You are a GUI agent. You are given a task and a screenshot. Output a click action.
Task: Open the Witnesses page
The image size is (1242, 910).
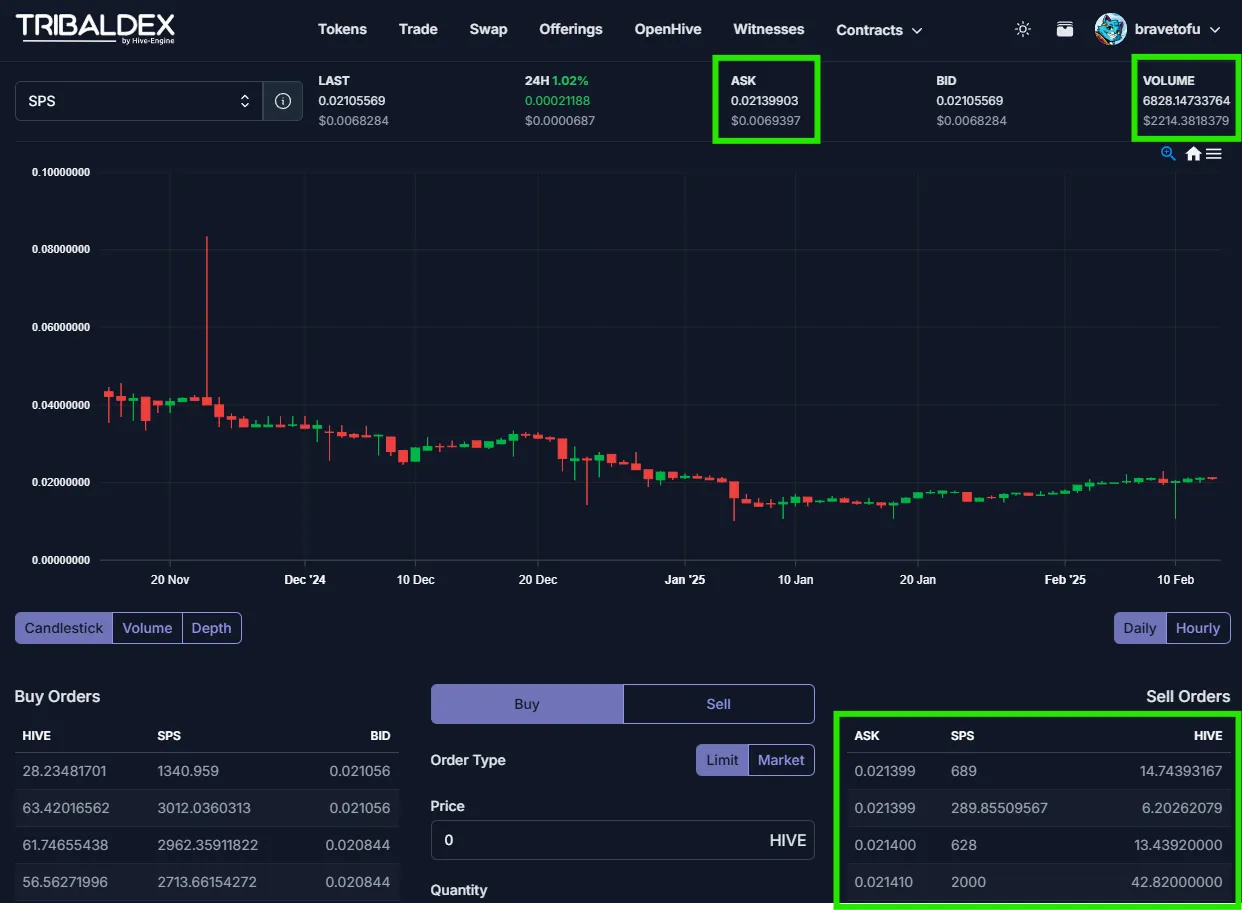click(x=768, y=29)
